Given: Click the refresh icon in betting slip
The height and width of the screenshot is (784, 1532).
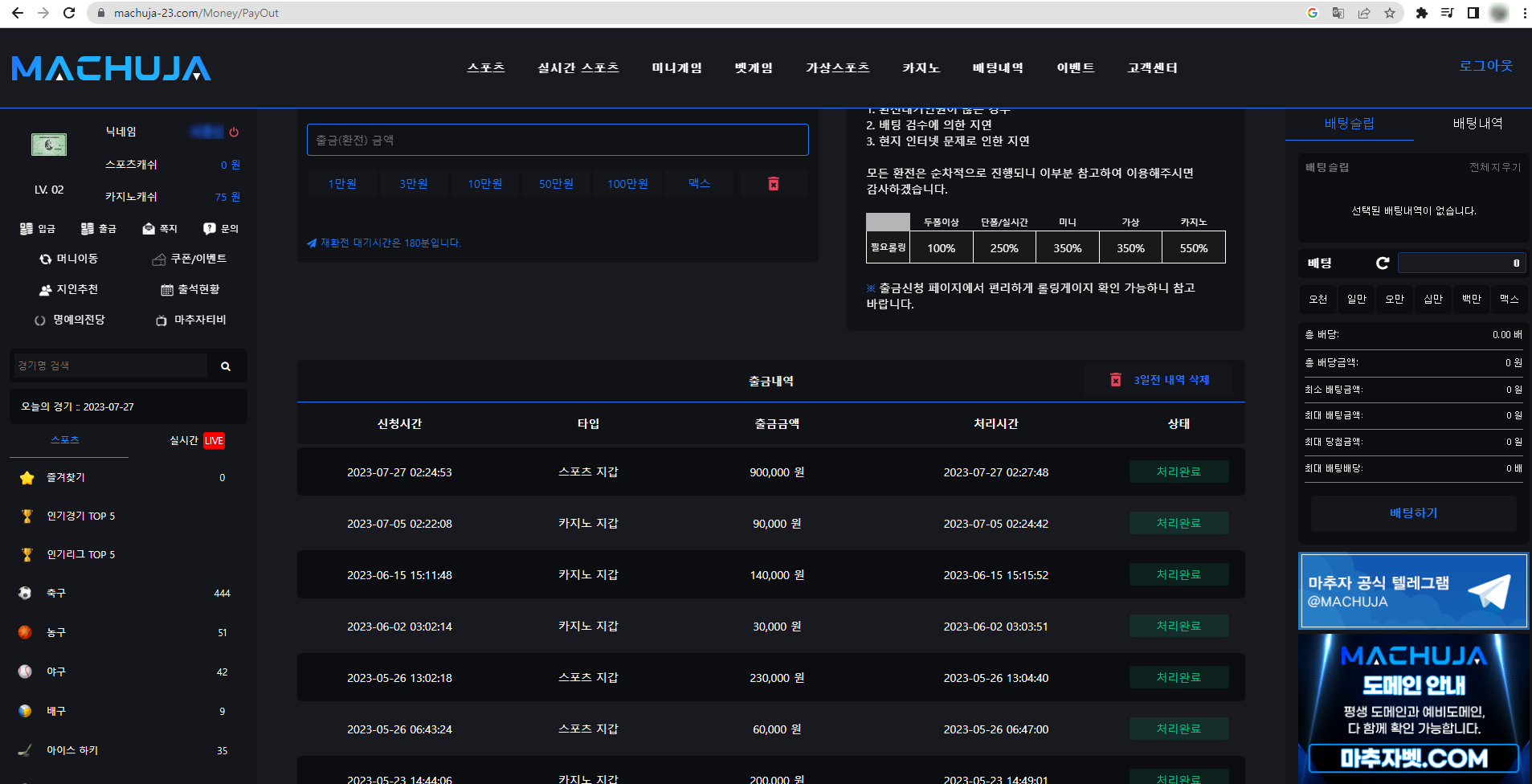Looking at the screenshot, I should (x=1383, y=263).
